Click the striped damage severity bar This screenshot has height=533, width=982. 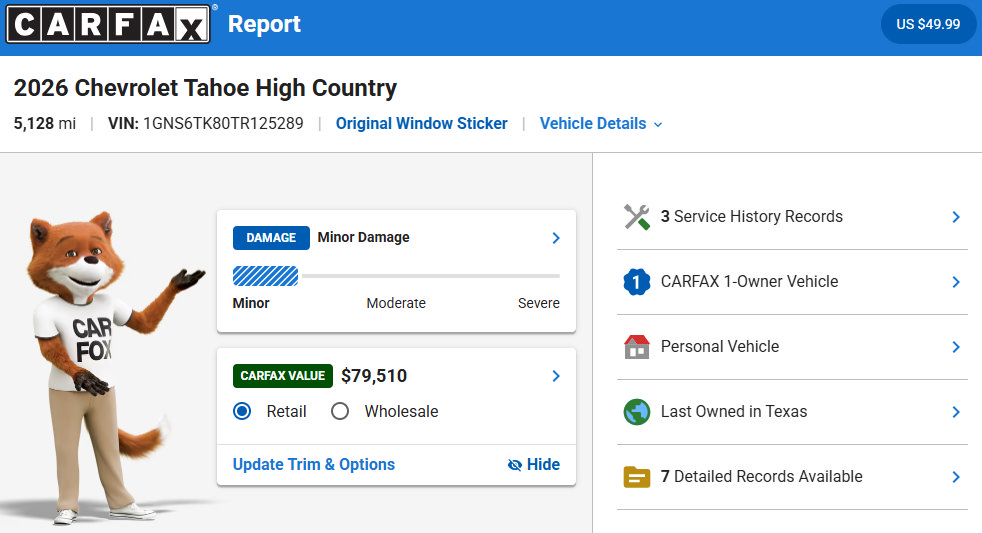pyautogui.click(x=266, y=276)
